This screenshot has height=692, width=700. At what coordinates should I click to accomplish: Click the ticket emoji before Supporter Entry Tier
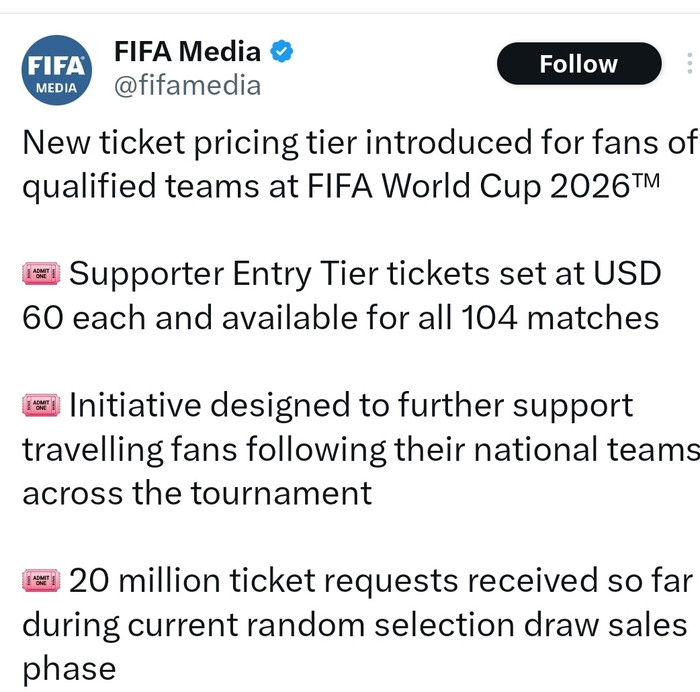pos(41,273)
